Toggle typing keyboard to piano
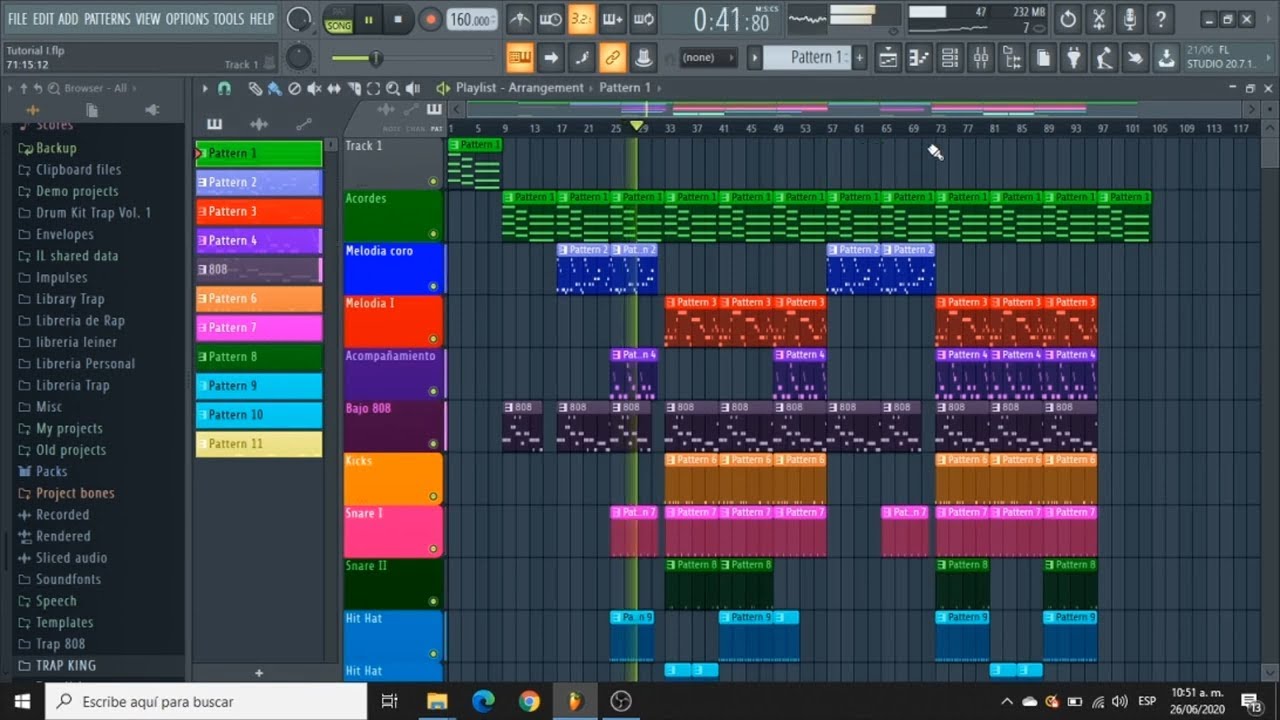Screen dimensions: 1280x720 pyautogui.click(x=519, y=58)
